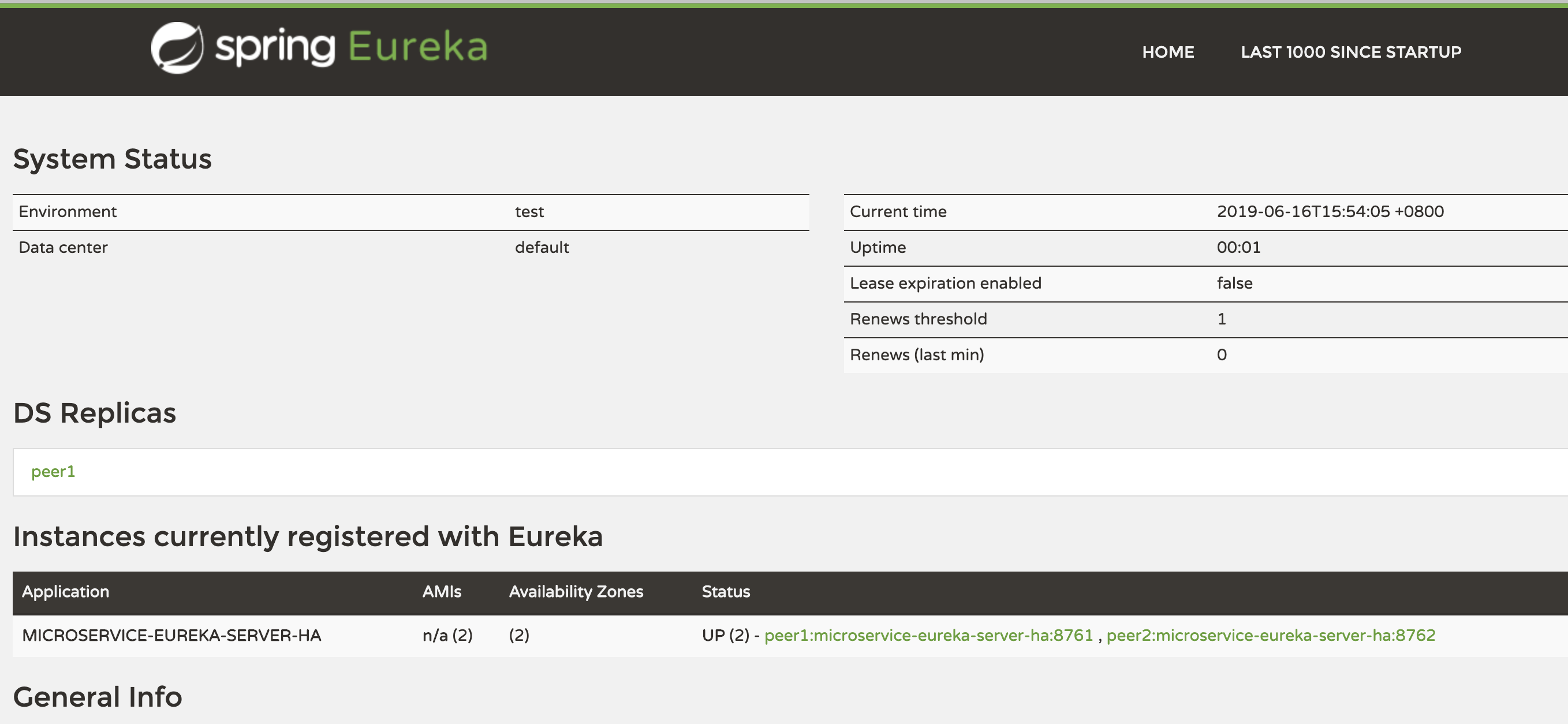Click the Renews threshold row label
This screenshot has width=1568, height=724.
point(918,319)
